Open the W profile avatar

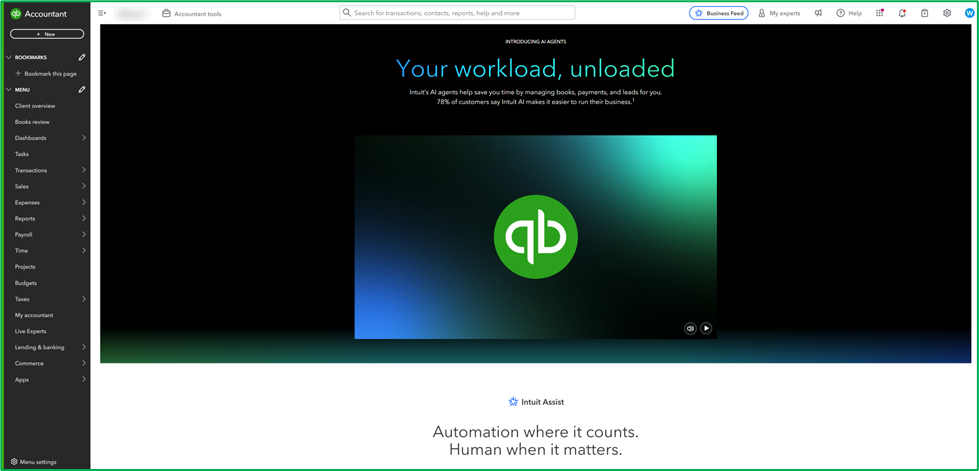click(969, 13)
